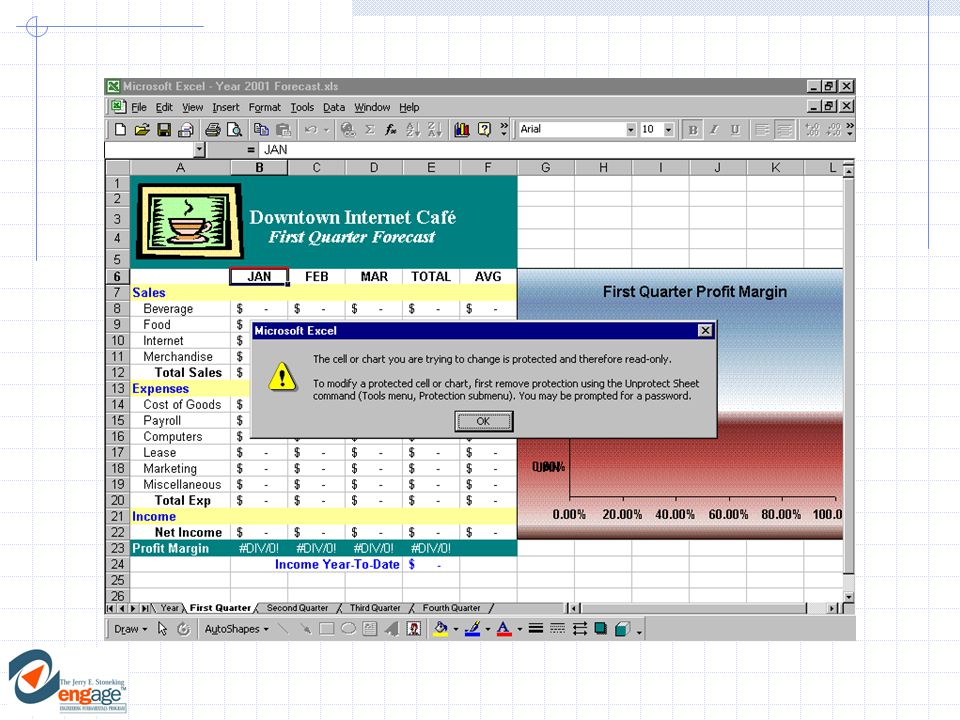Click the Decrease Decimal icon
960x720 pixels.
833,129
